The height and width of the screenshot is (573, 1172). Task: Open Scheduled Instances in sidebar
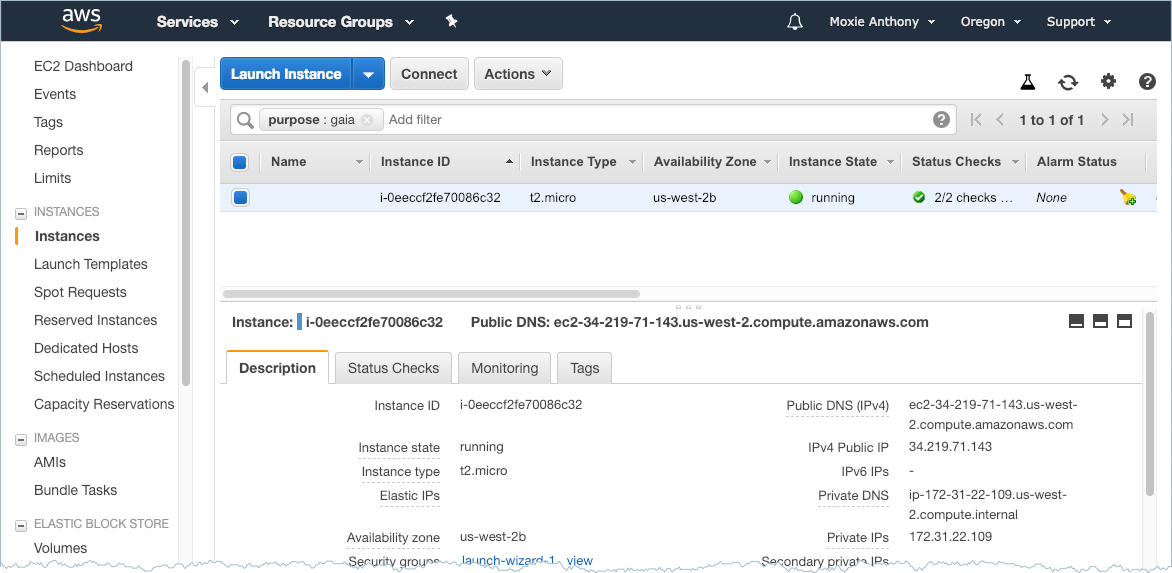point(99,377)
